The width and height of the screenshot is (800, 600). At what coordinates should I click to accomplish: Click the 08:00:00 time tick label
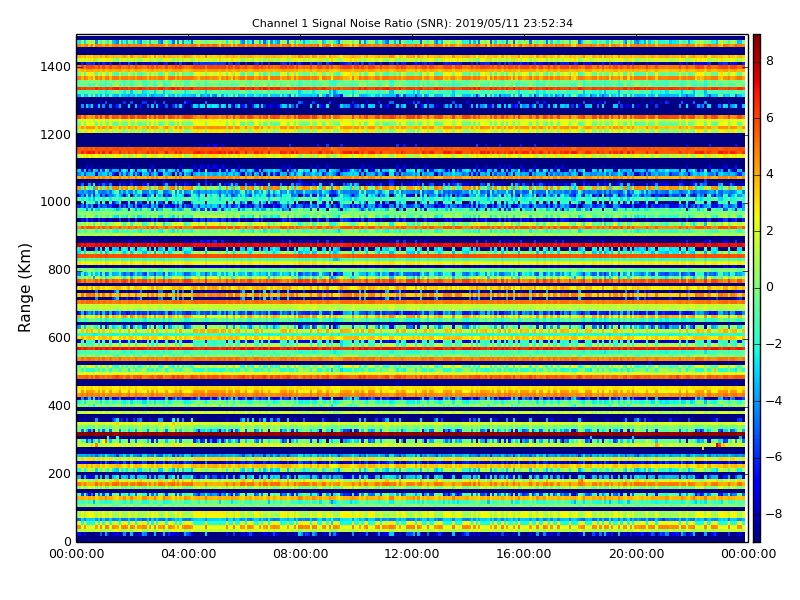pyautogui.click(x=301, y=554)
